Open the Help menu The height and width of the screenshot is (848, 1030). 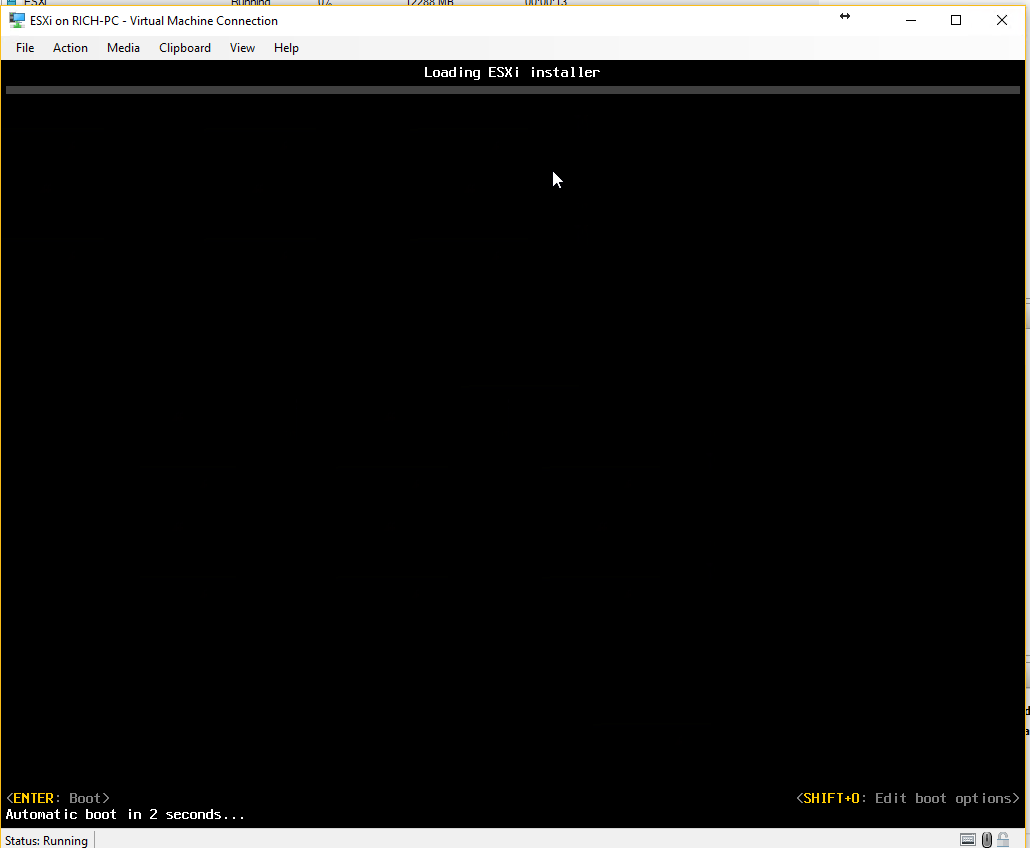pyautogui.click(x=286, y=48)
